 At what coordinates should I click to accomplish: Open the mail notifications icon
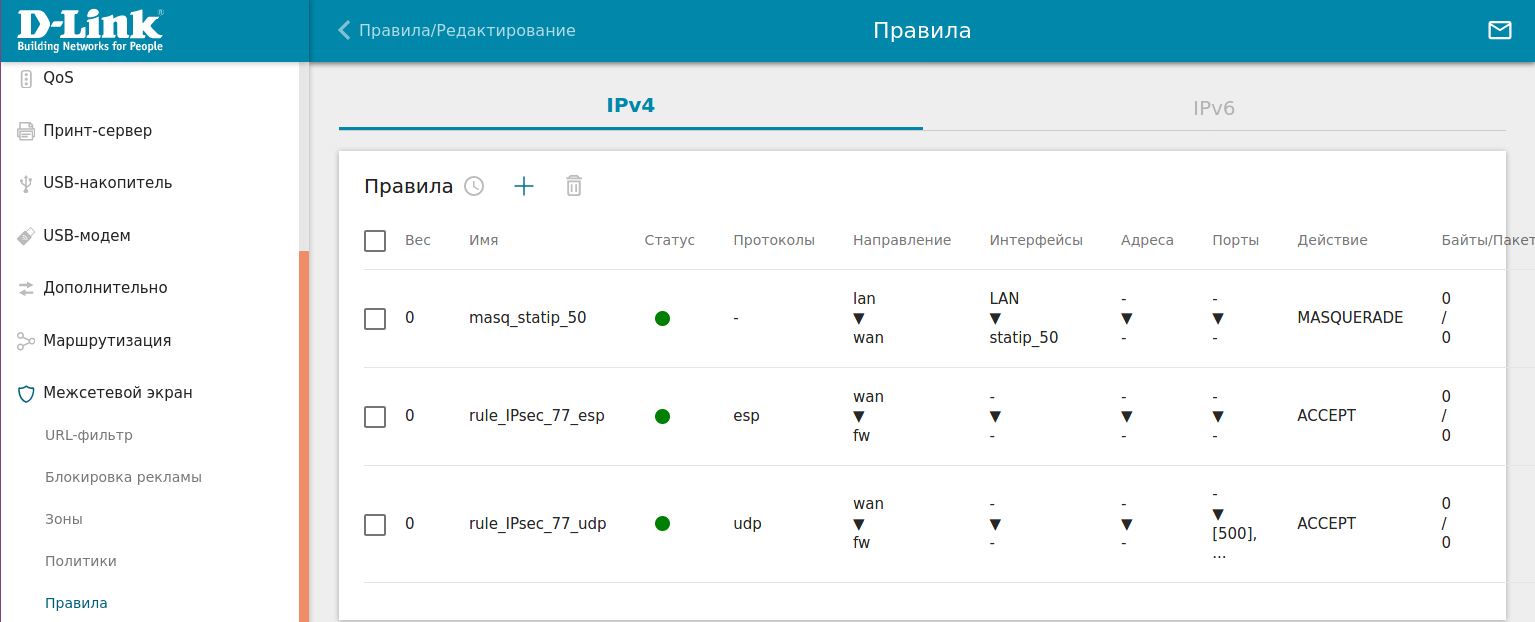[x=1499, y=31]
